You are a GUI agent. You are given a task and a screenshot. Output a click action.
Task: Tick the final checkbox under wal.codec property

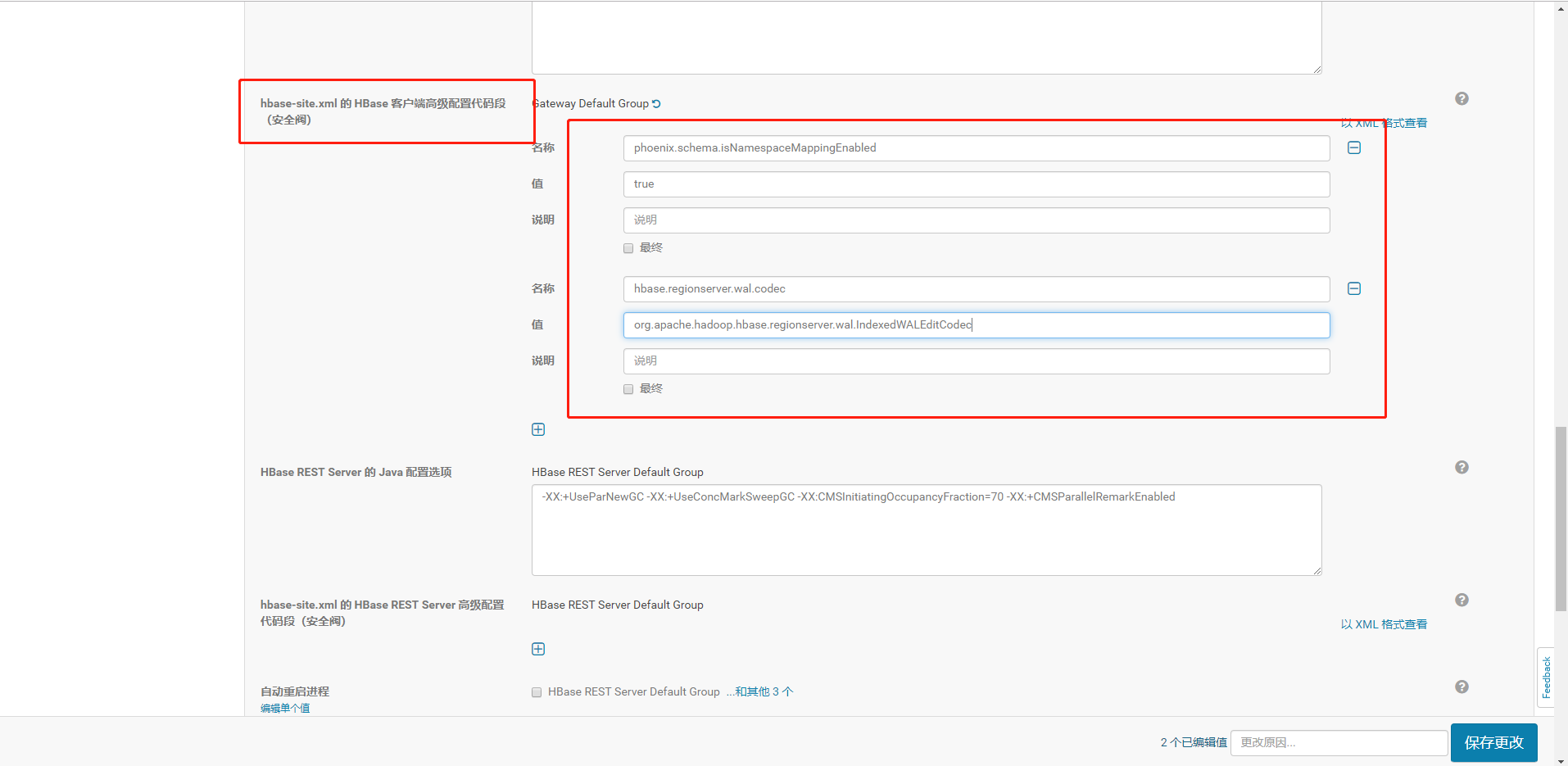point(628,389)
